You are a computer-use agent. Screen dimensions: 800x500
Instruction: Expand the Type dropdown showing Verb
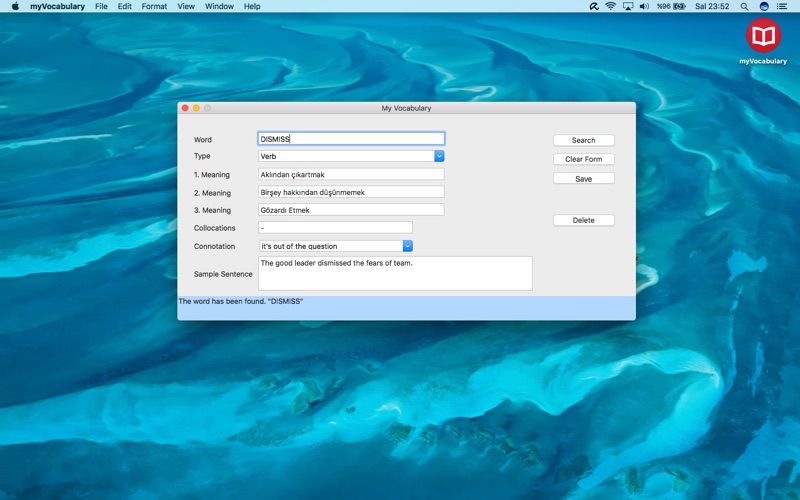click(x=439, y=156)
